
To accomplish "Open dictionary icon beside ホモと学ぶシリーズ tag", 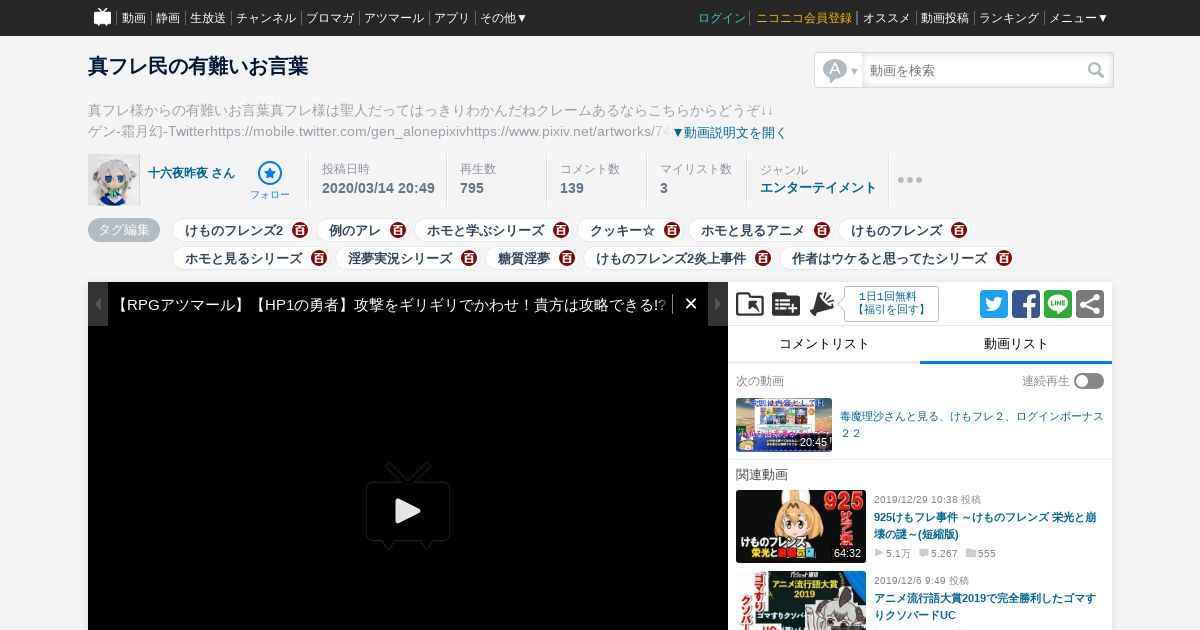I will [560, 230].
